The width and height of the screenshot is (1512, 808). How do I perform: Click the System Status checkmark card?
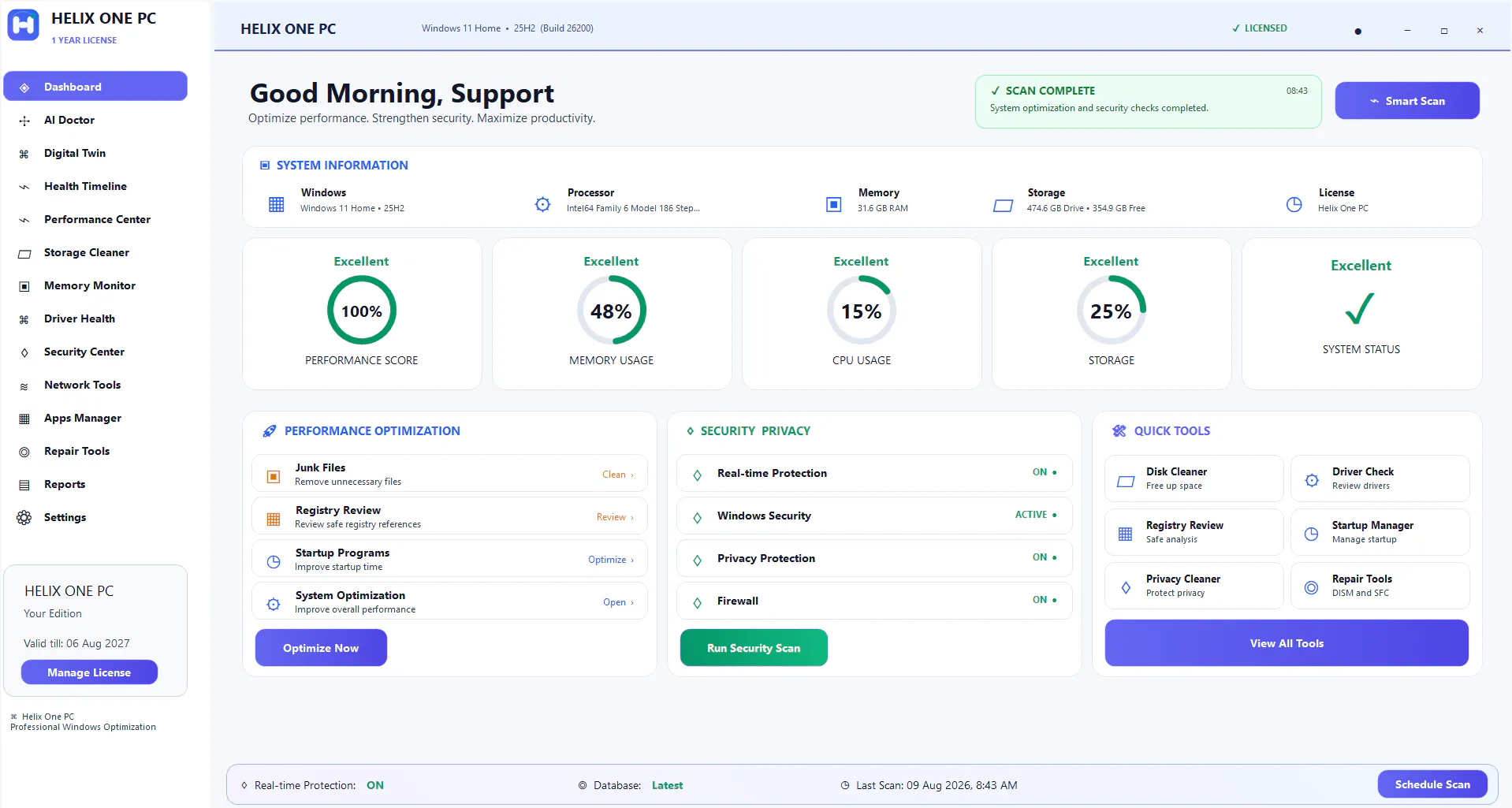pyautogui.click(x=1361, y=314)
